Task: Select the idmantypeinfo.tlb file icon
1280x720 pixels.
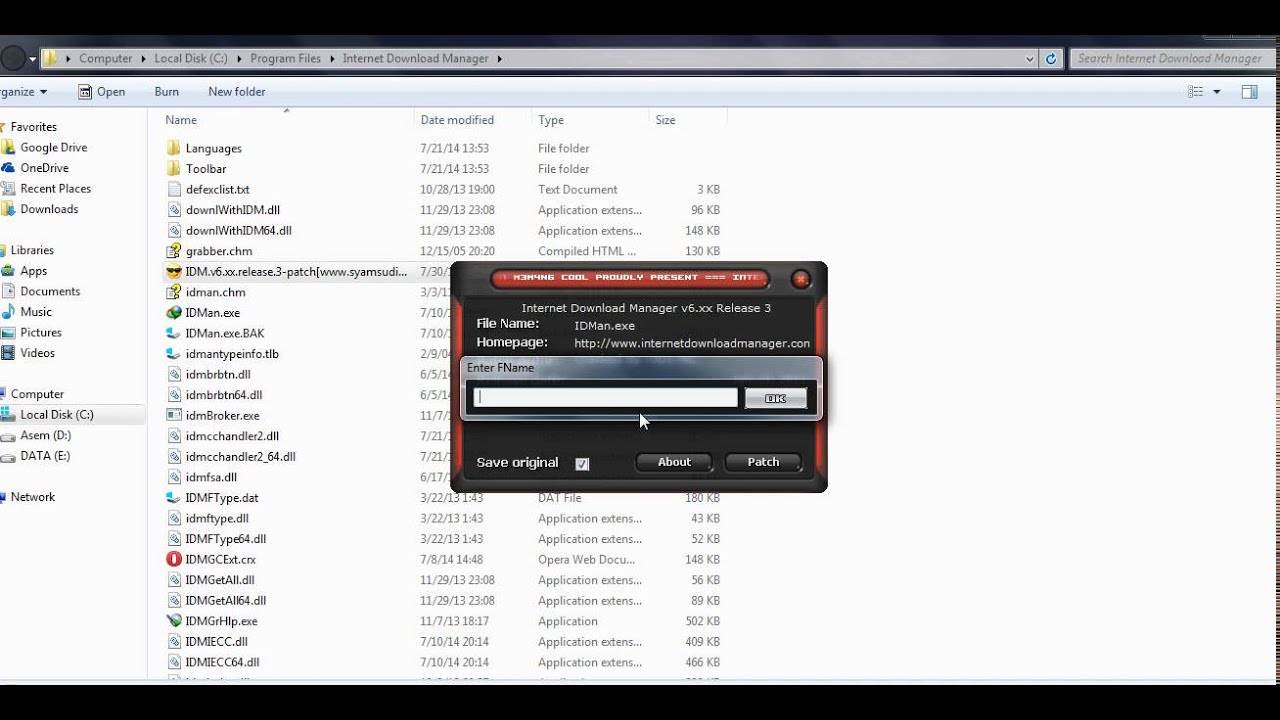Action: 174,354
